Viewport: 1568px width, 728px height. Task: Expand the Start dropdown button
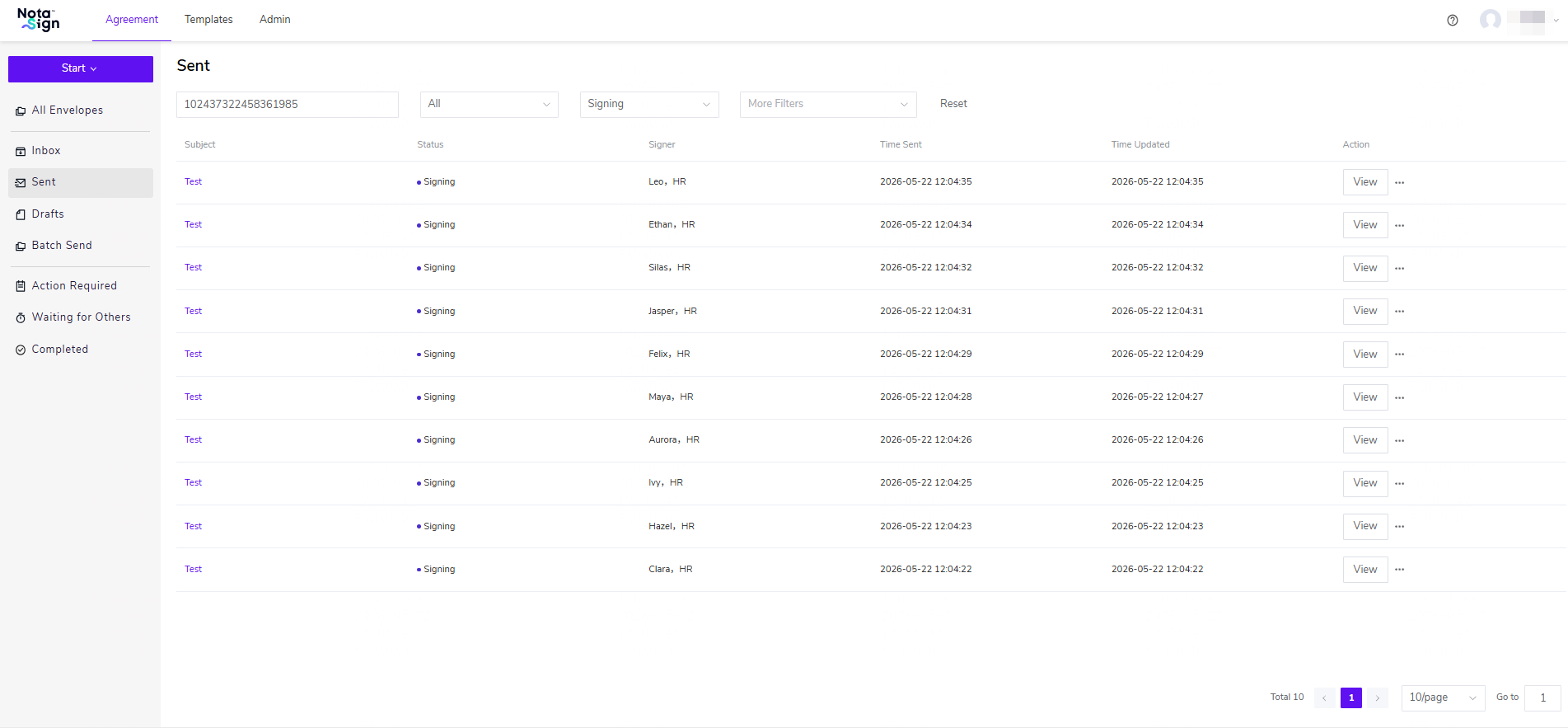(81, 68)
